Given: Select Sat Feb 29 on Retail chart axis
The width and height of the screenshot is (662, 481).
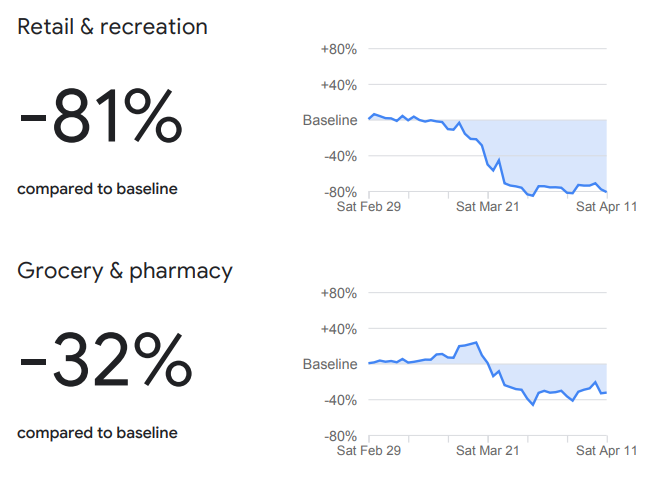Looking at the screenshot, I should [368, 207].
